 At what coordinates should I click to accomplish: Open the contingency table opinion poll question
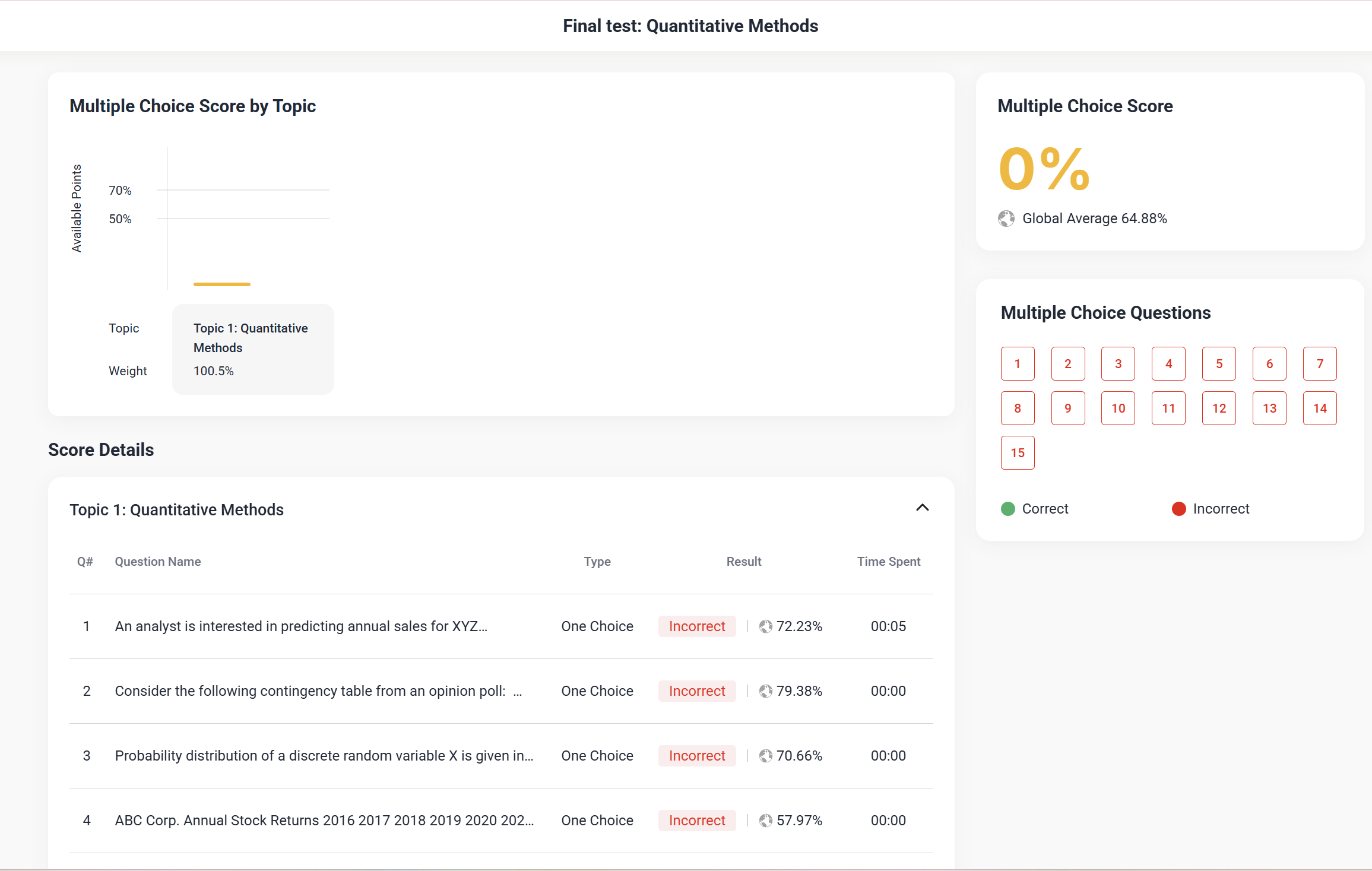pyautogui.click(x=318, y=691)
